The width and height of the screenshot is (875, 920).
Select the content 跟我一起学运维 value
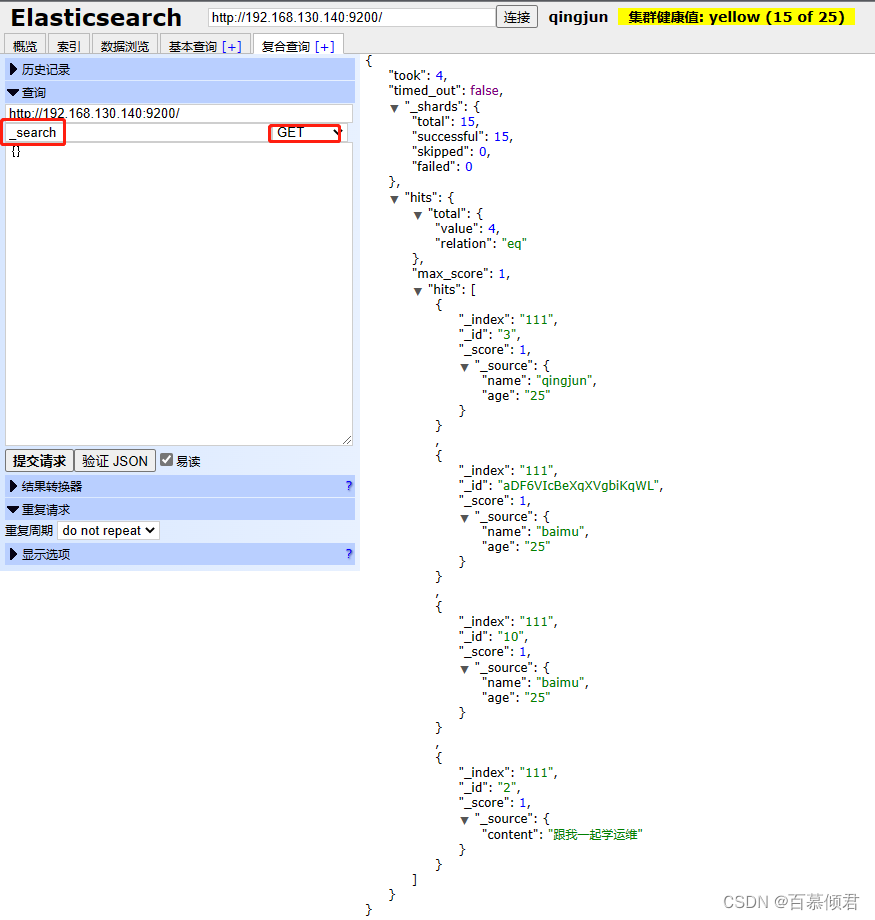[x=596, y=834]
